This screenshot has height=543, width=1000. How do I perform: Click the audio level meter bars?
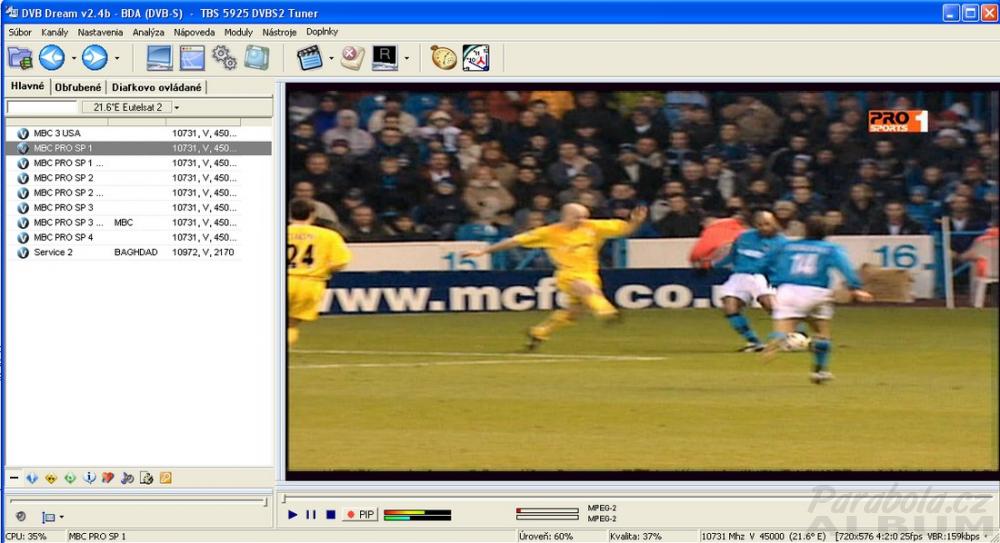[418, 515]
